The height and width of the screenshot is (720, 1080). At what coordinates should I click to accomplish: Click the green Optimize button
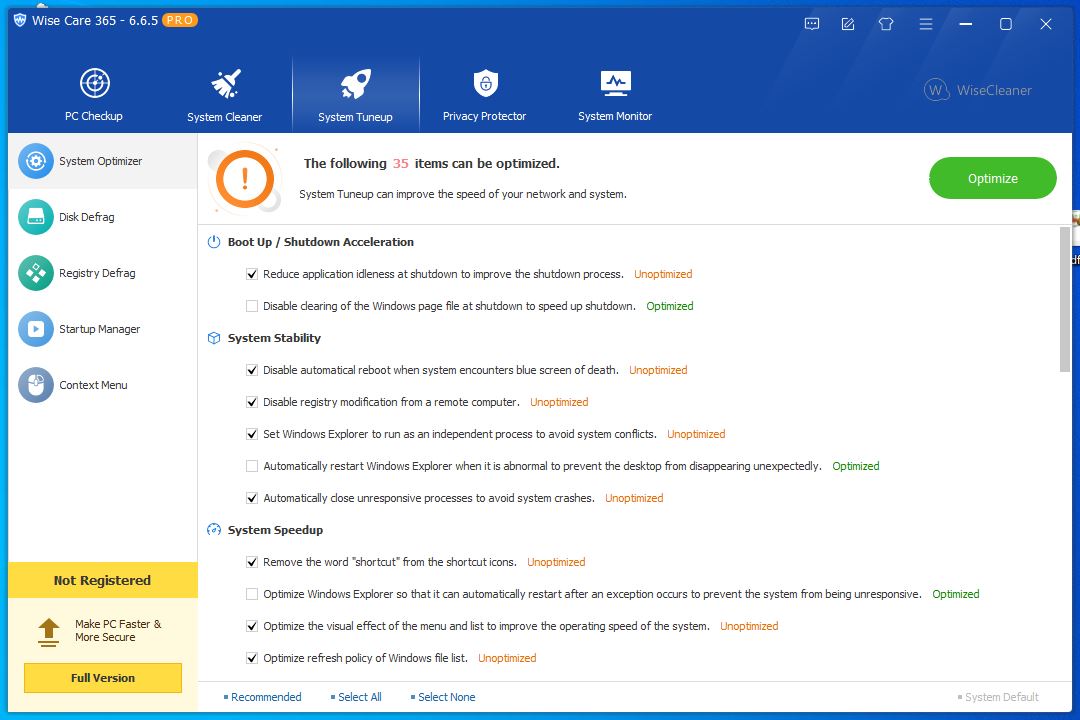(x=993, y=178)
